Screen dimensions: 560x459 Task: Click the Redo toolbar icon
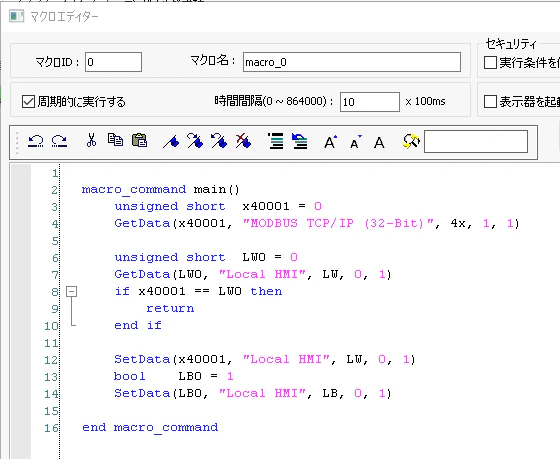[x=59, y=141]
